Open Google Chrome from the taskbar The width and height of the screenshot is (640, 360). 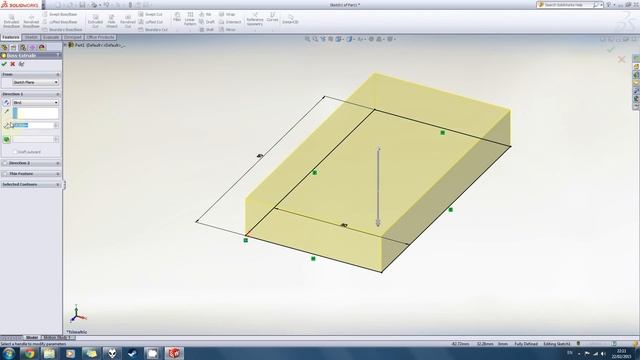(29, 353)
